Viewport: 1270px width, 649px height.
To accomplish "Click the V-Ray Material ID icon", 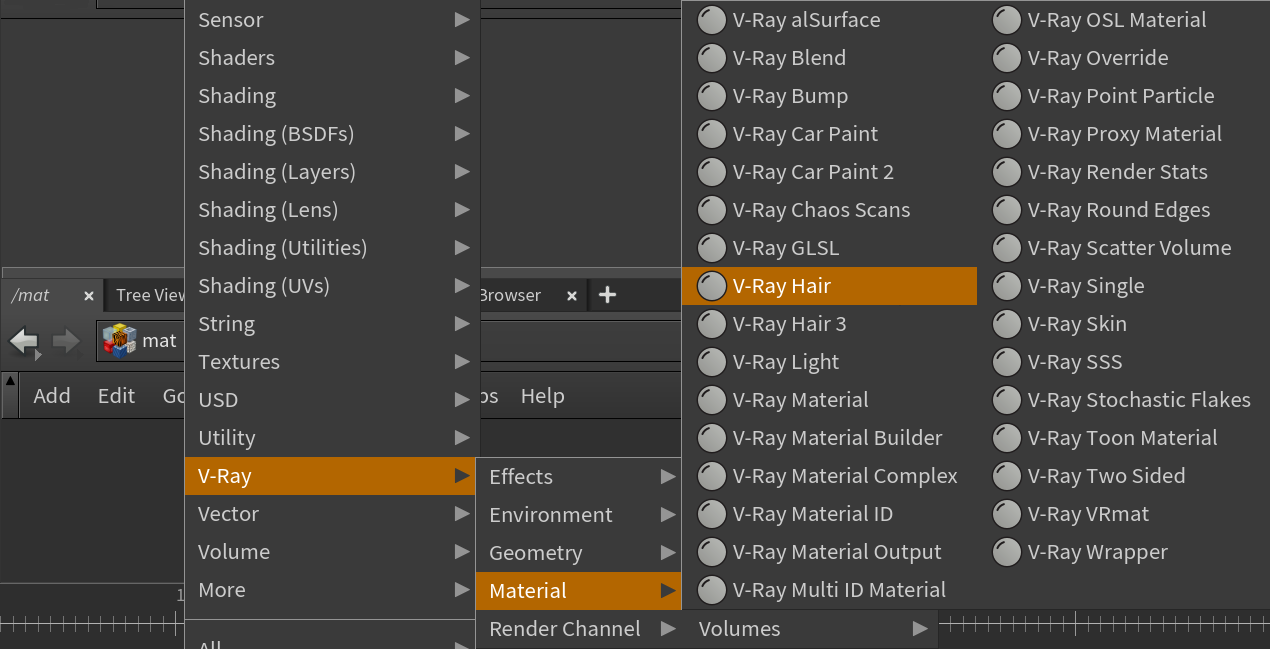I will coord(711,514).
